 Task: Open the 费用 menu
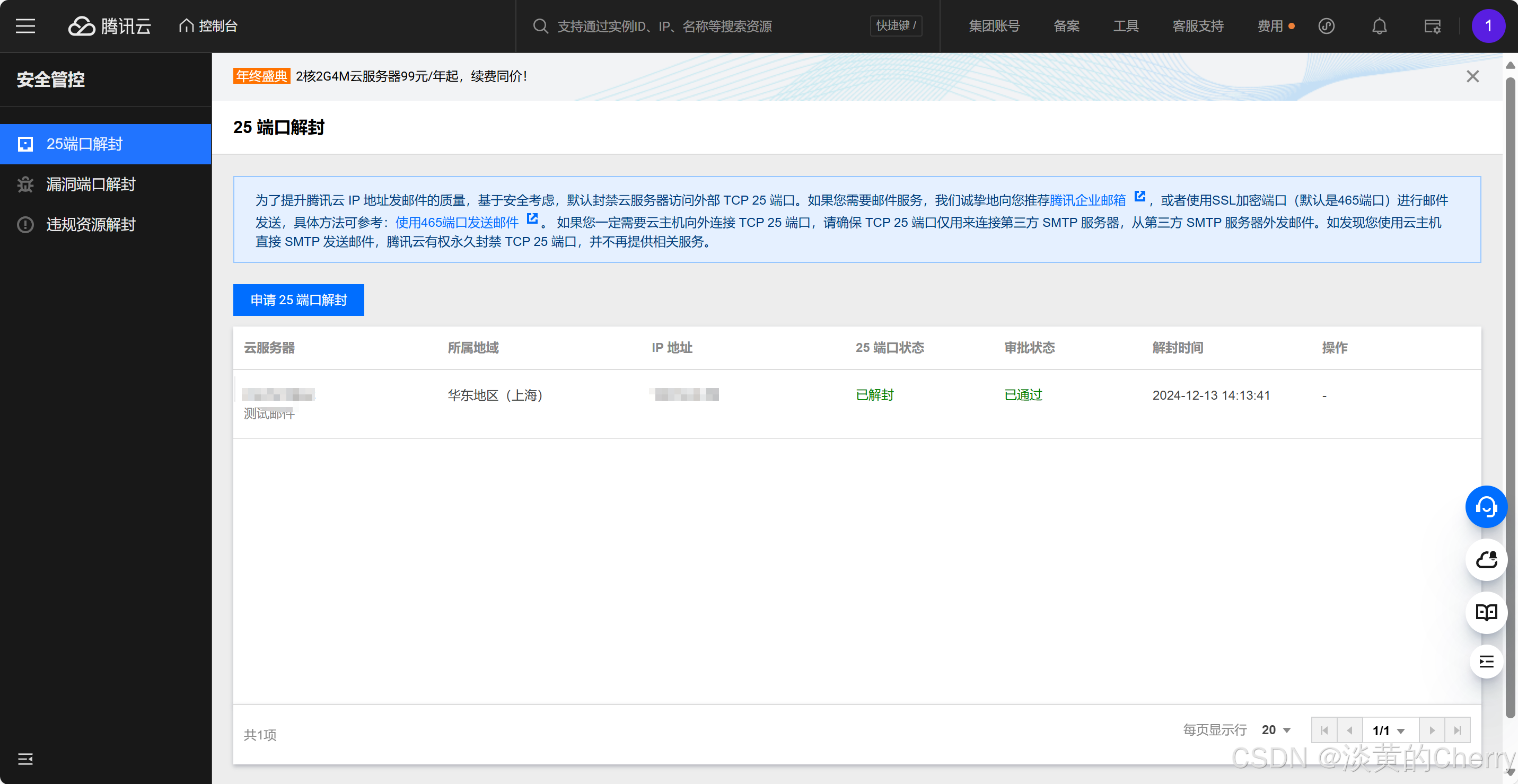[x=1270, y=26]
